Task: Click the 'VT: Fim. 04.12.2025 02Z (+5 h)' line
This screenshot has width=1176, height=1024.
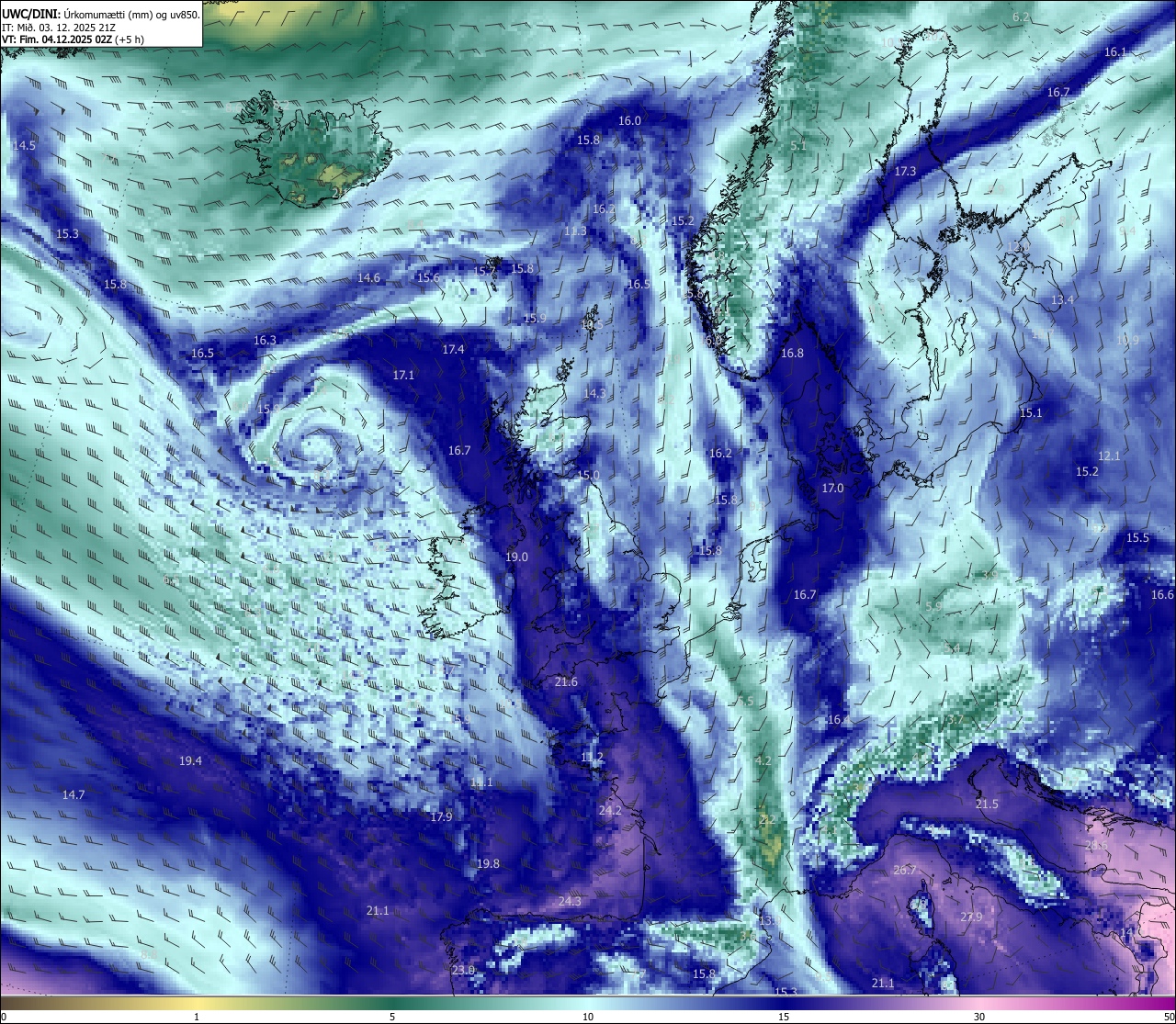Action: coord(73,39)
